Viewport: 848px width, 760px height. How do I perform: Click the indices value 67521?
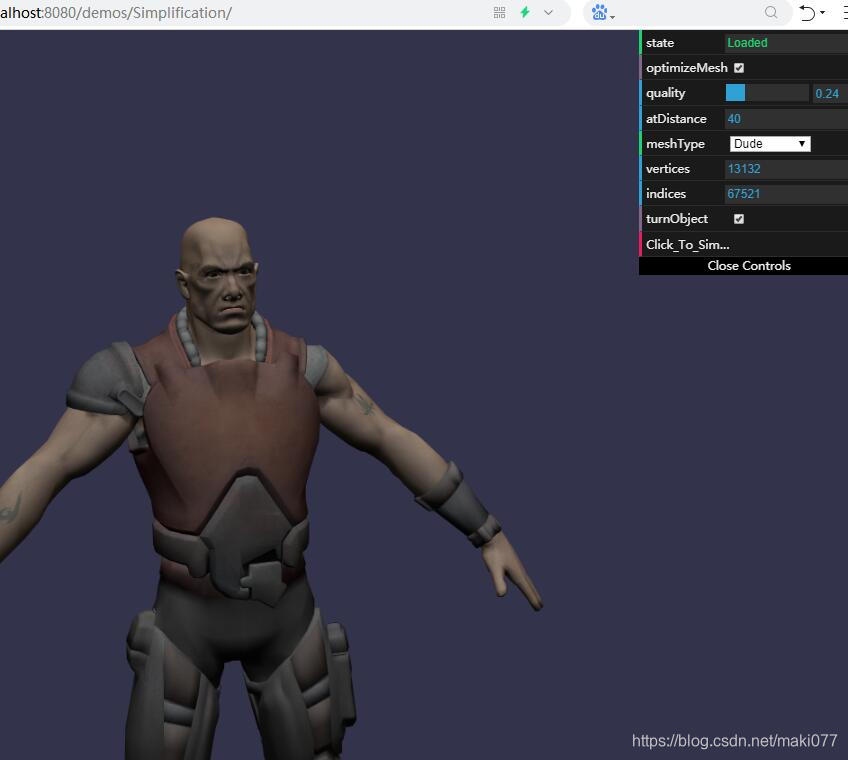tap(786, 194)
